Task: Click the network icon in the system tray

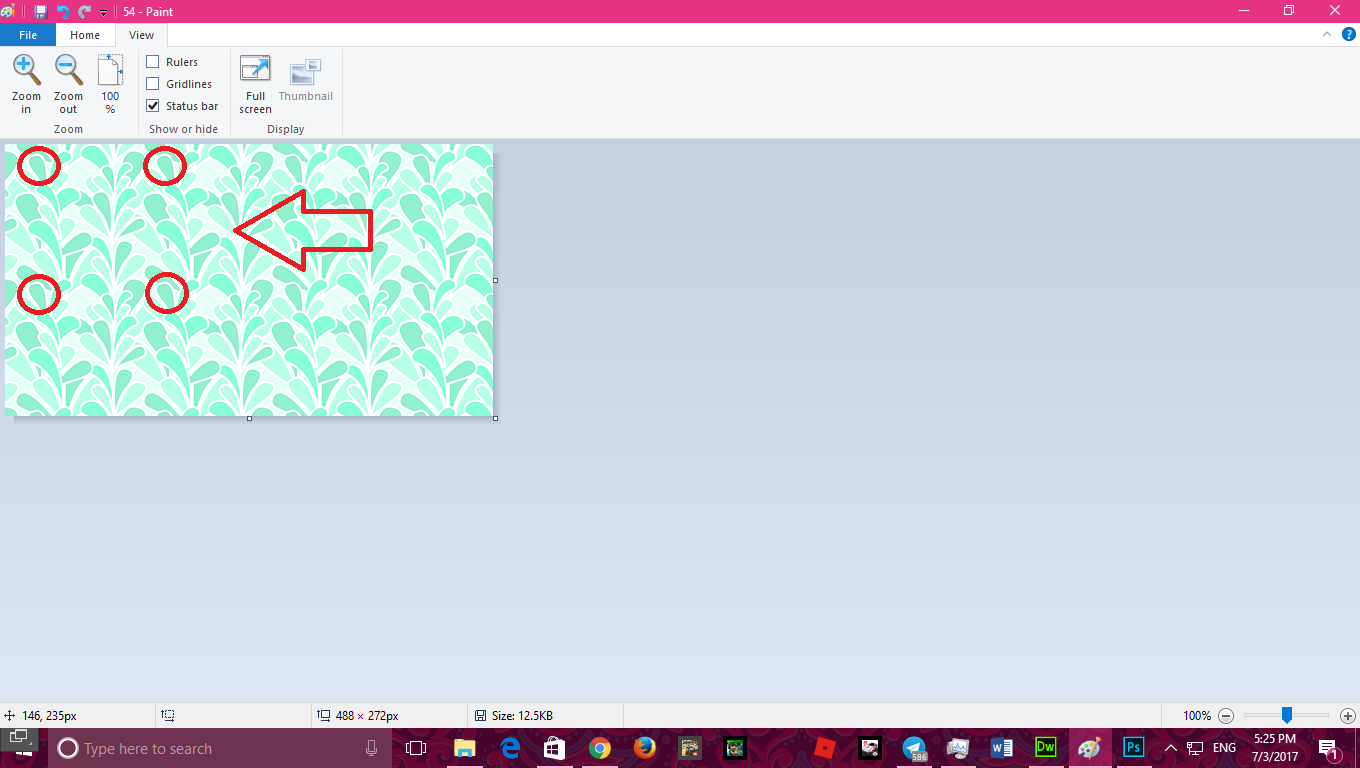Action: click(x=1195, y=748)
